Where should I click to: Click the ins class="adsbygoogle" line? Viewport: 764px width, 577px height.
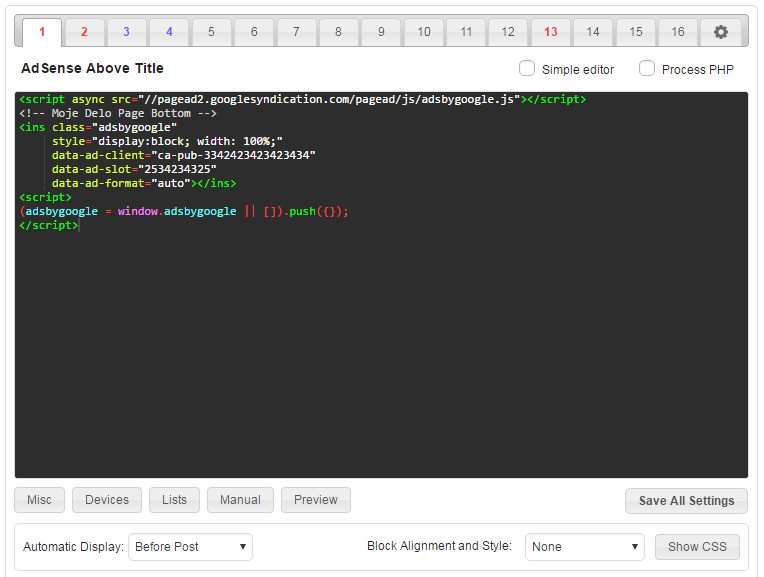pyautogui.click(x=98, y=128)
